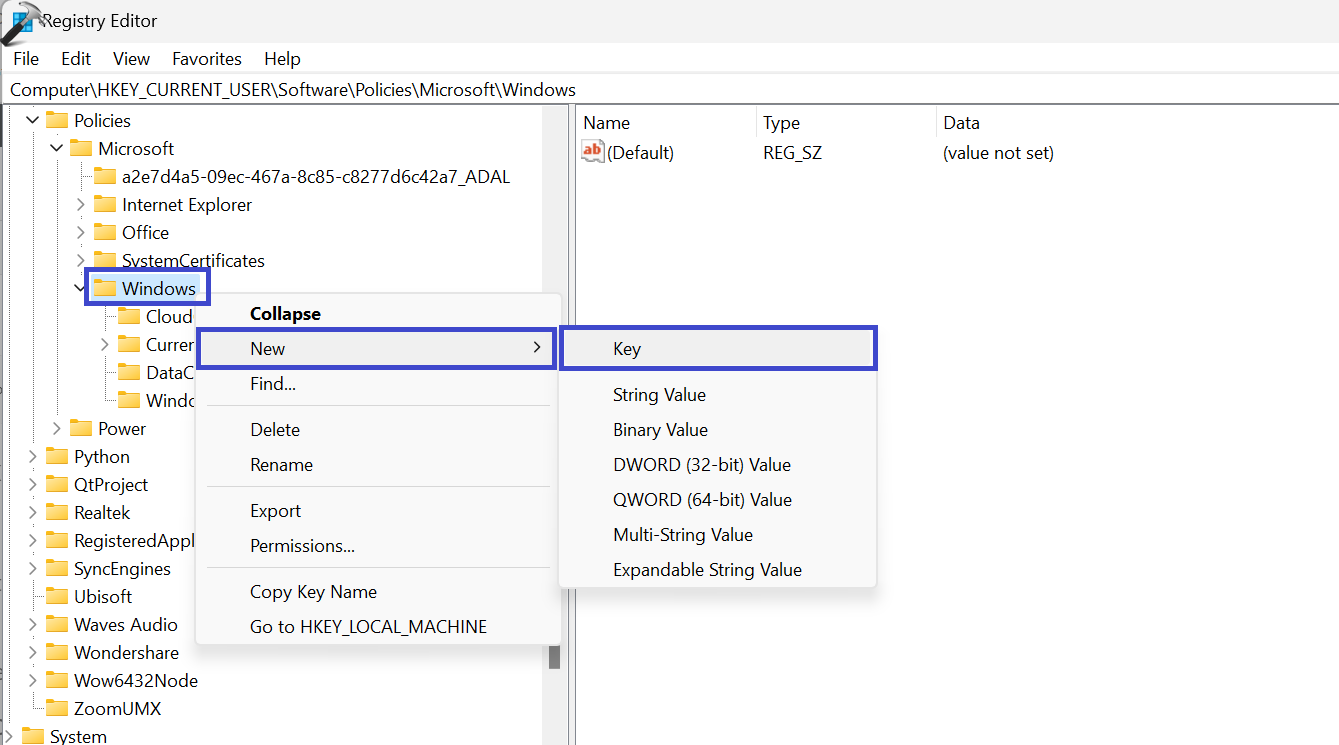Expand the Wondershare key chevron
1339x745 pixels.
pos(33,653)
